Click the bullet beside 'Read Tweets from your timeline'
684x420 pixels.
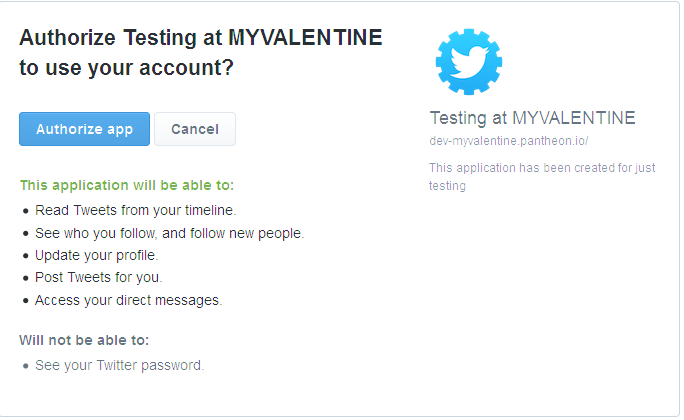pos(26,211)
